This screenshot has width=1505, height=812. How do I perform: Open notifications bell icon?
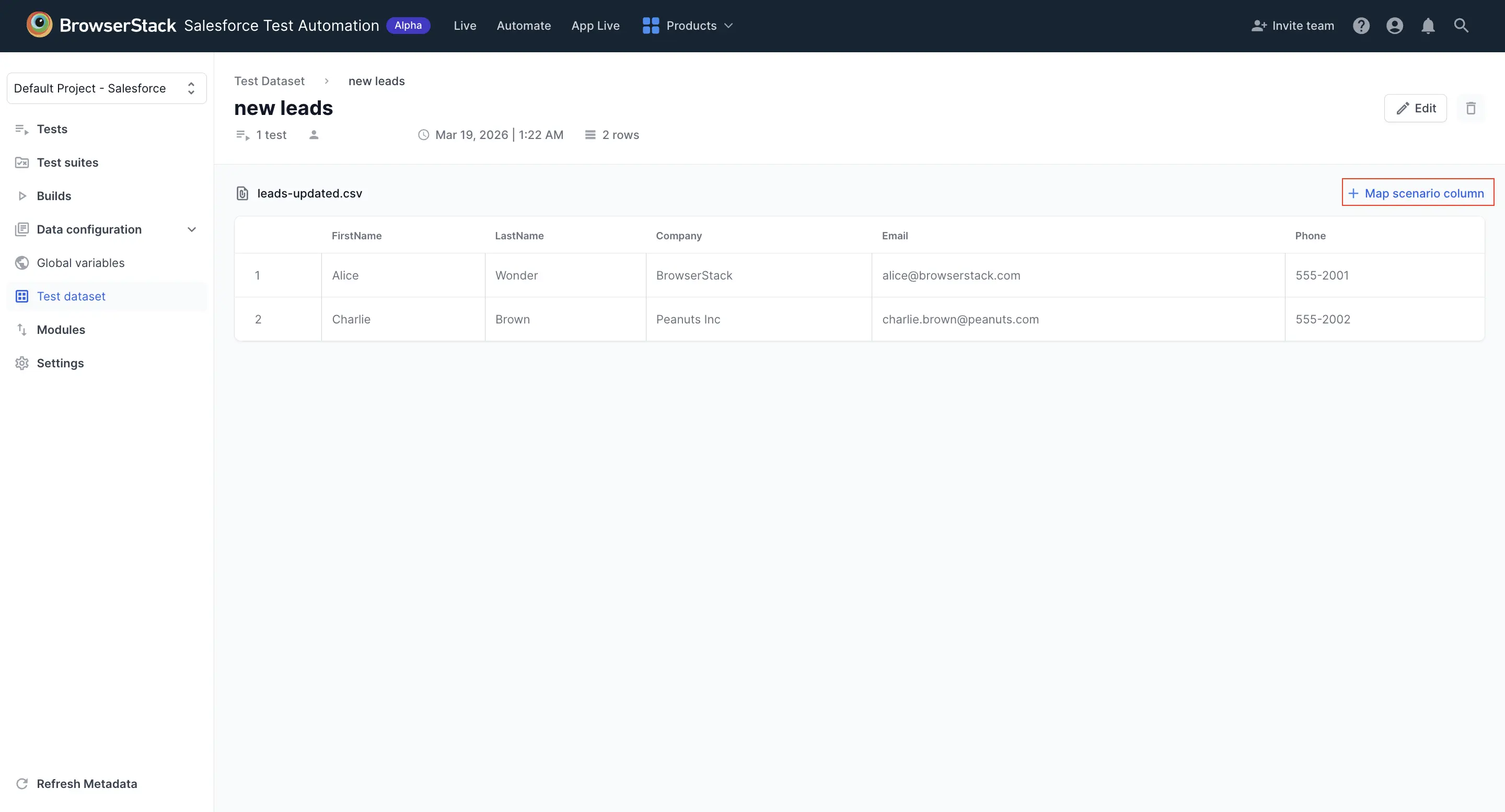click(1428, 26)
